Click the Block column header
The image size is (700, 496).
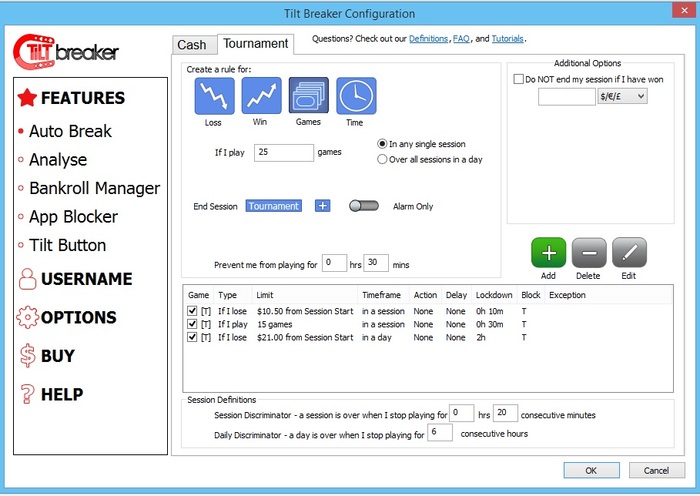click(x=531, y=295)
